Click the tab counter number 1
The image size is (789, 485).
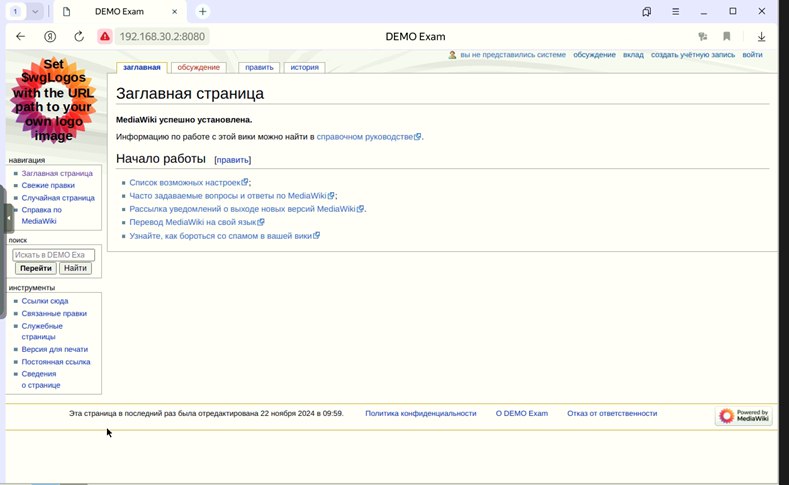(16, 11)
